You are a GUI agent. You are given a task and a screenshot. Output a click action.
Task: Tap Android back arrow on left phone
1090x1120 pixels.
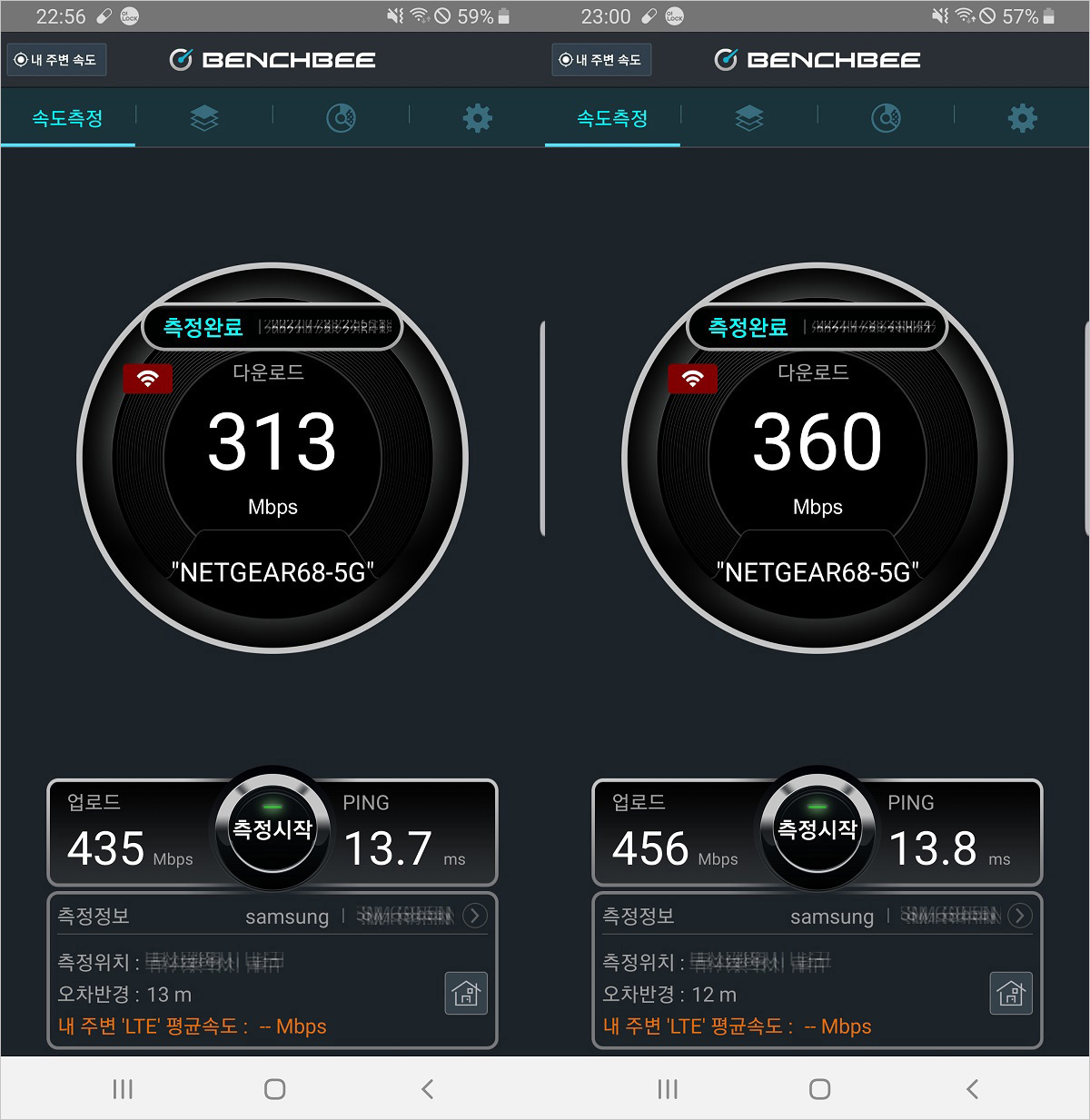pos(427,1089)
